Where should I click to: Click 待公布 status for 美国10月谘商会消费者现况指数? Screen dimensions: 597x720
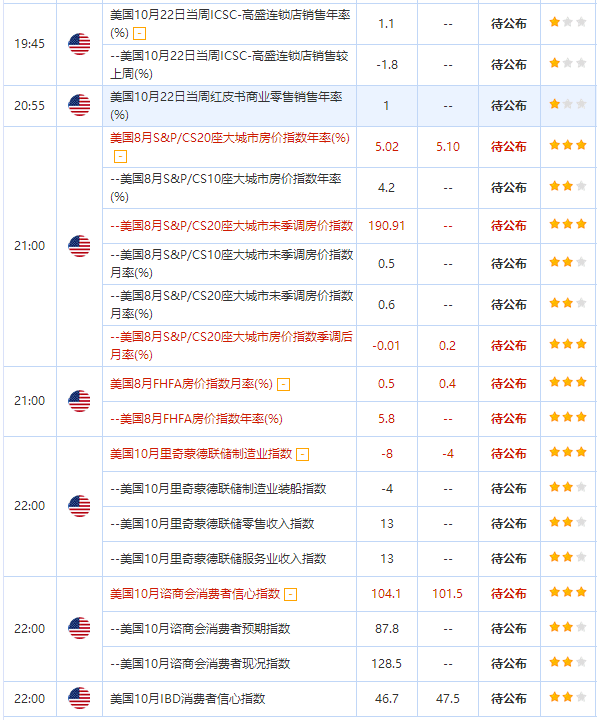point(509,664)
